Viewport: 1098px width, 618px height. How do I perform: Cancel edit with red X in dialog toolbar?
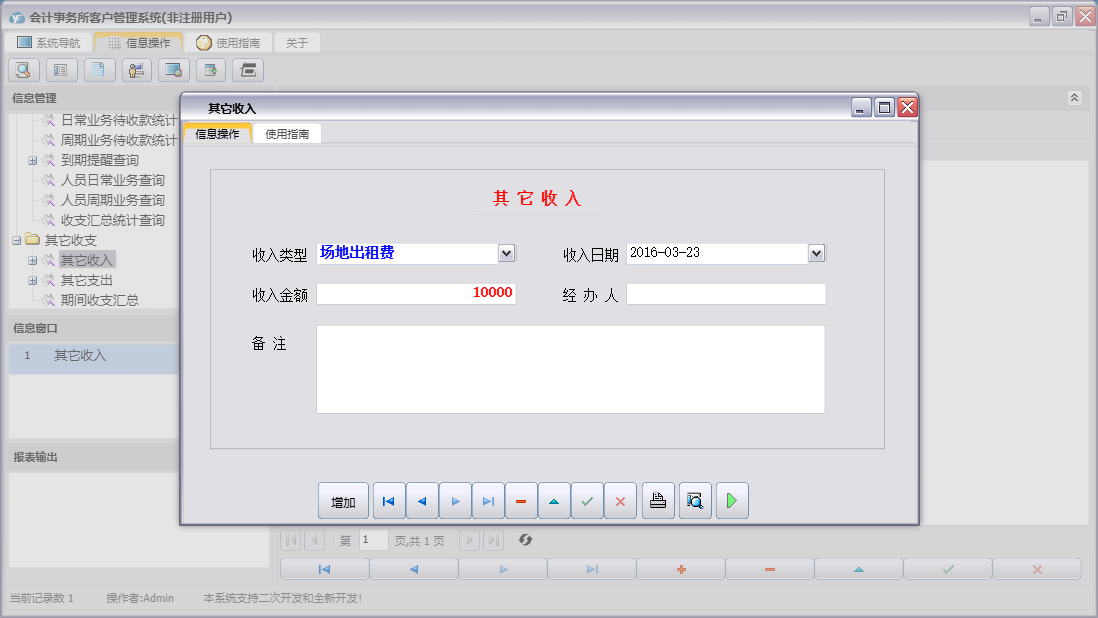click(x=620, y=501)
